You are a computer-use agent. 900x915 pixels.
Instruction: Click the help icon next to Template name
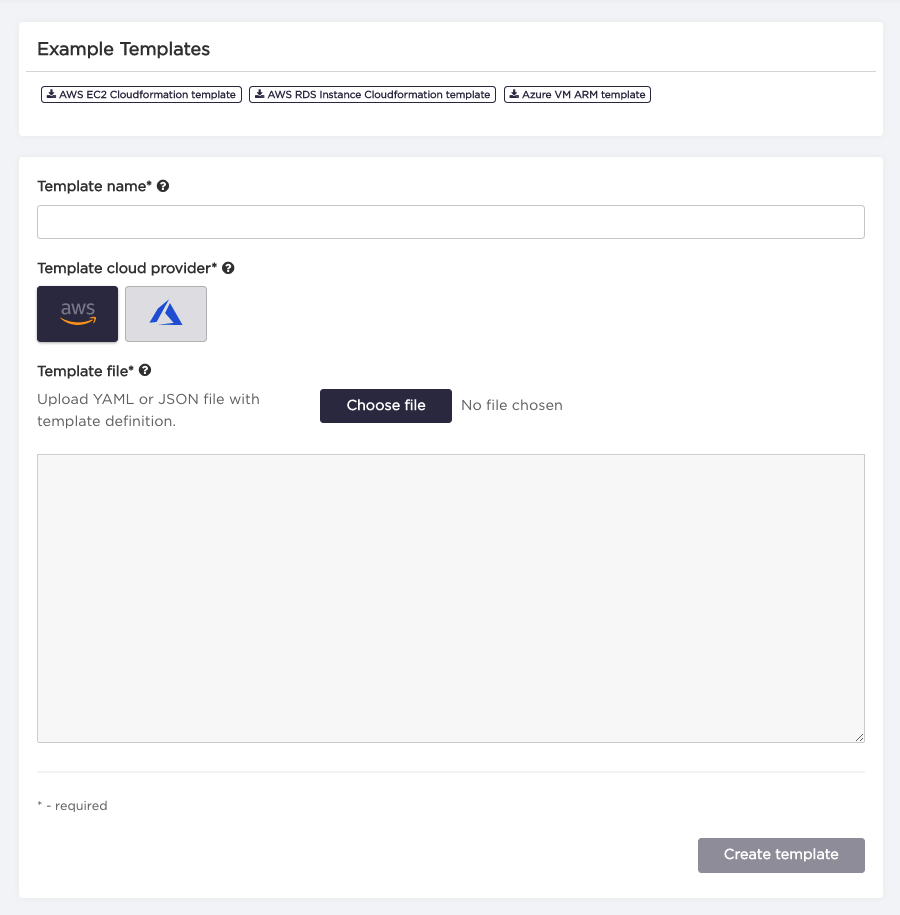click(x=163, y=186)
